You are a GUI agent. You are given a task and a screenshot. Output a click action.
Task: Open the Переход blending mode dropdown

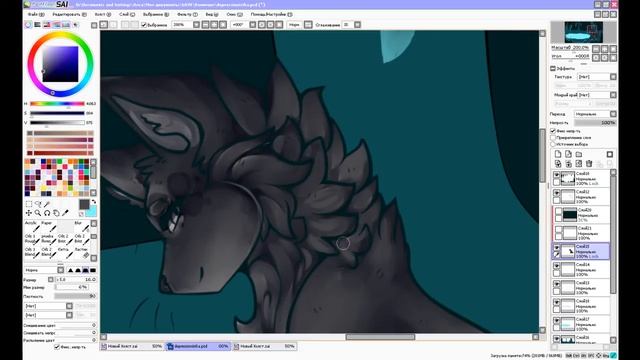pos(613,114)
